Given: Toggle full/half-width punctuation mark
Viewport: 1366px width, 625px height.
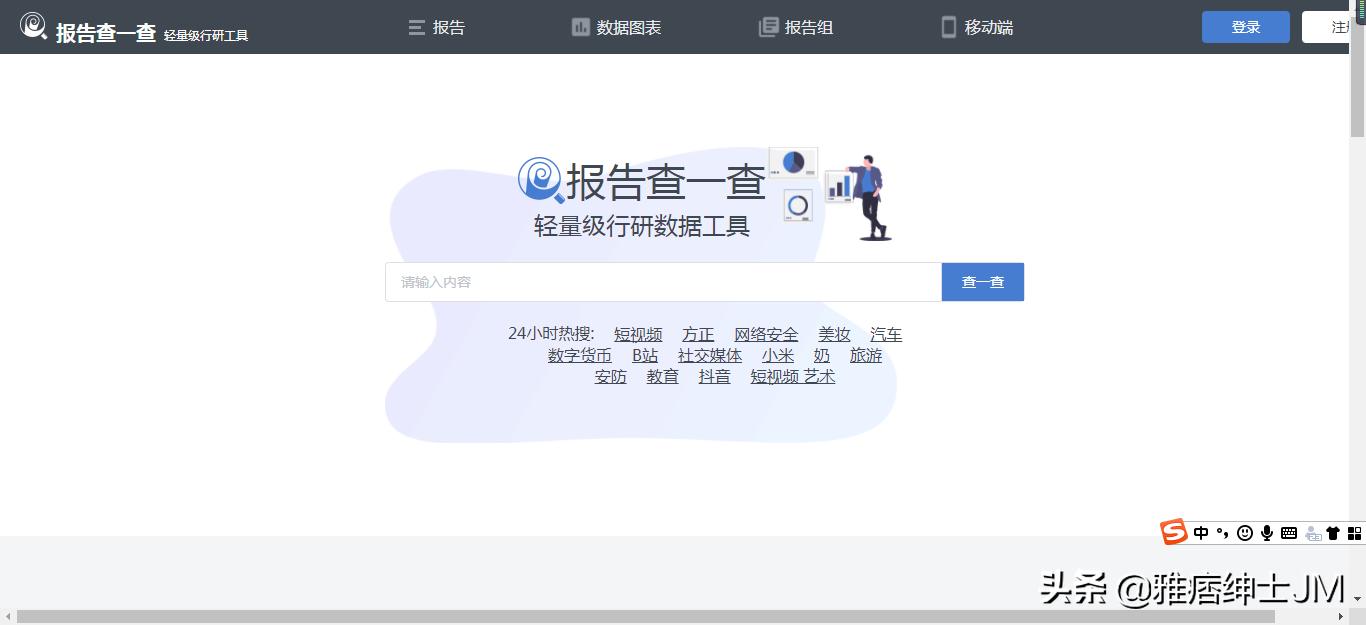Looking at the screenshot, I should (1222, 532).
